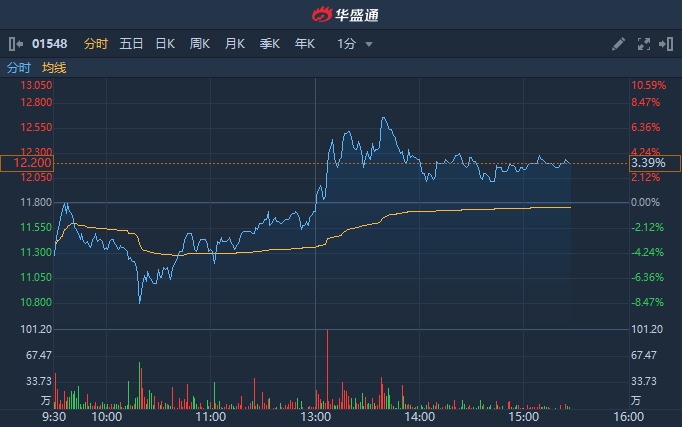
Task: Select the pencil drawing tool icon
Action: tap(618, 44)
